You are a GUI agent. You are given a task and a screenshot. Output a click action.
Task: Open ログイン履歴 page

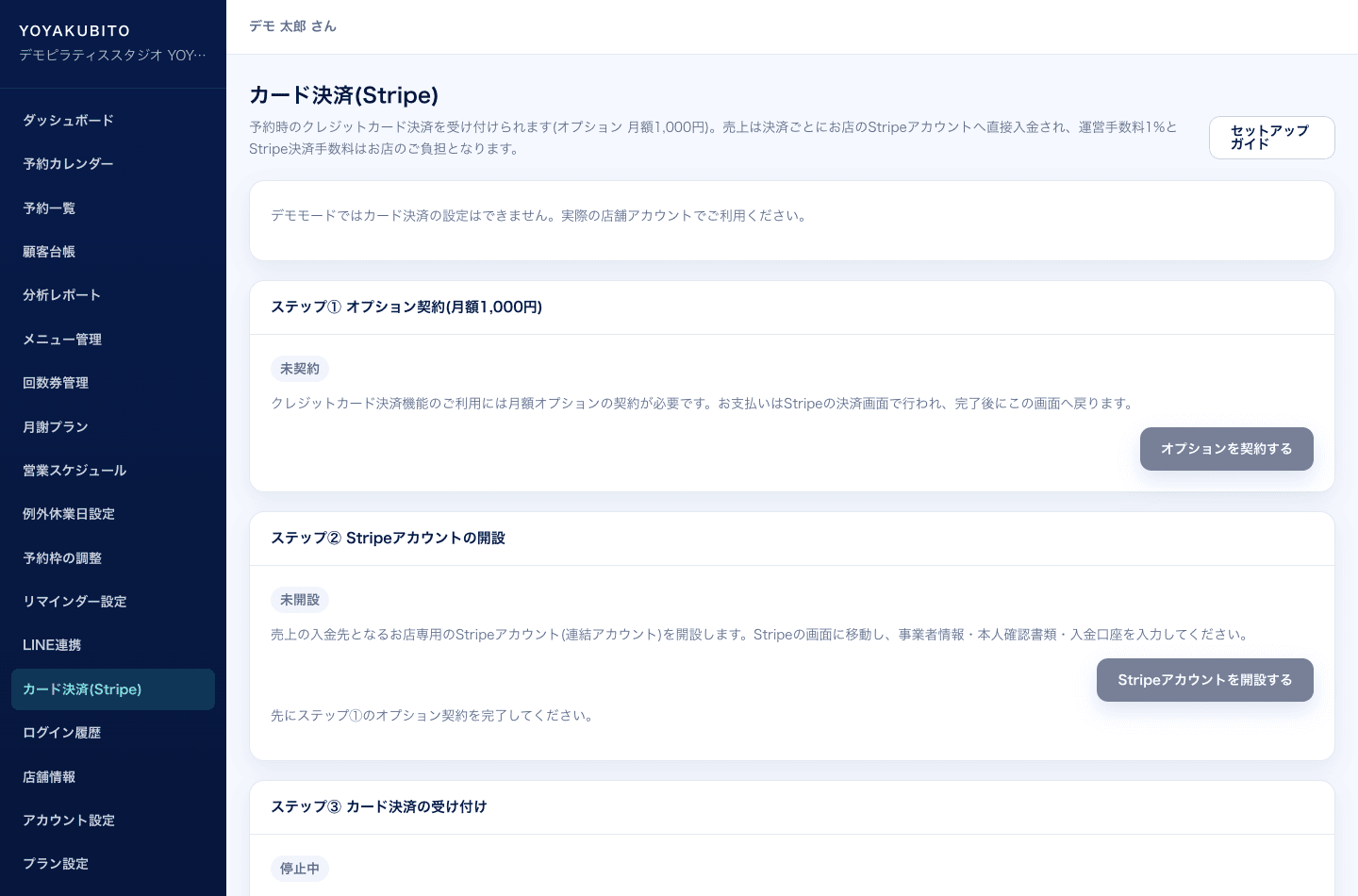[113, 733]
